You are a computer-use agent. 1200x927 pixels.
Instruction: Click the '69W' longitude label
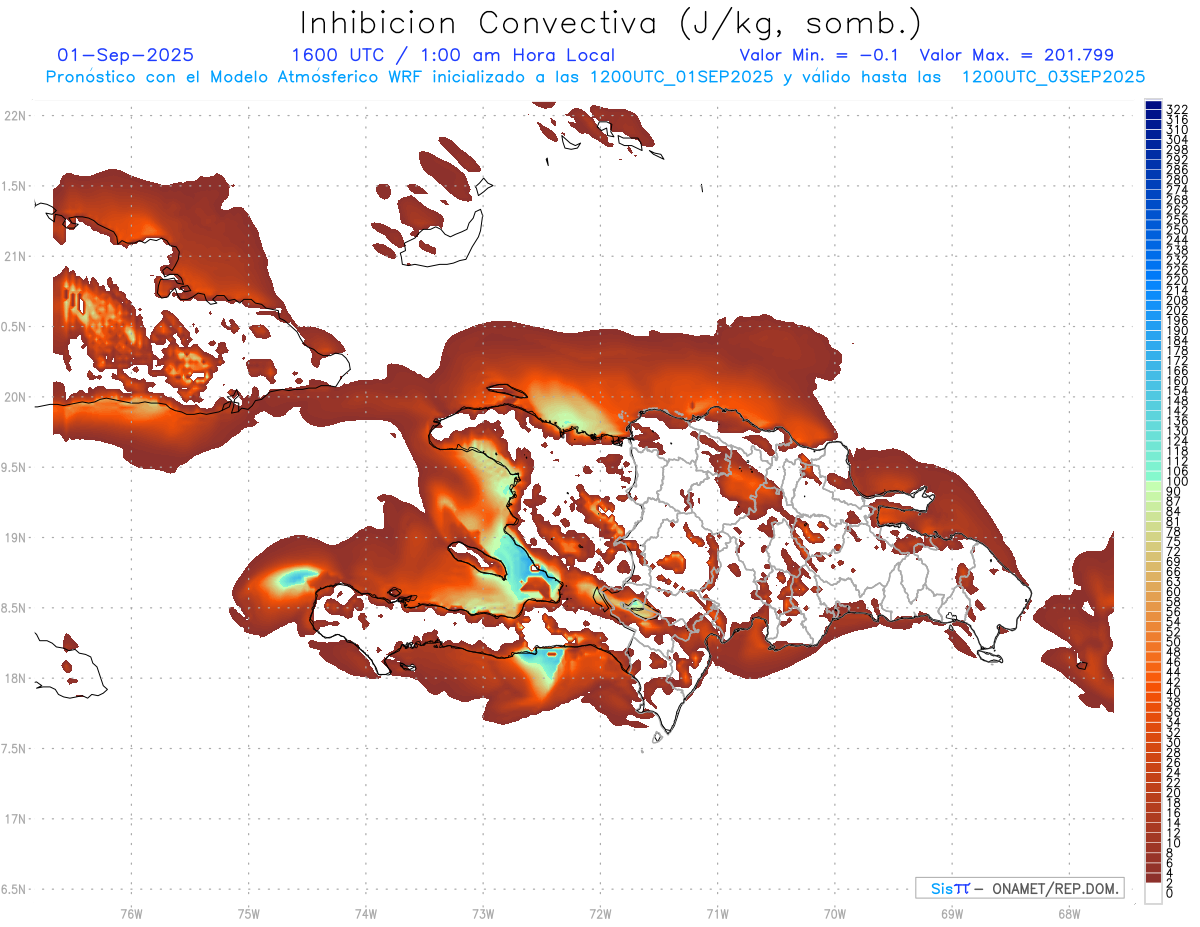[x=951, y=912]
